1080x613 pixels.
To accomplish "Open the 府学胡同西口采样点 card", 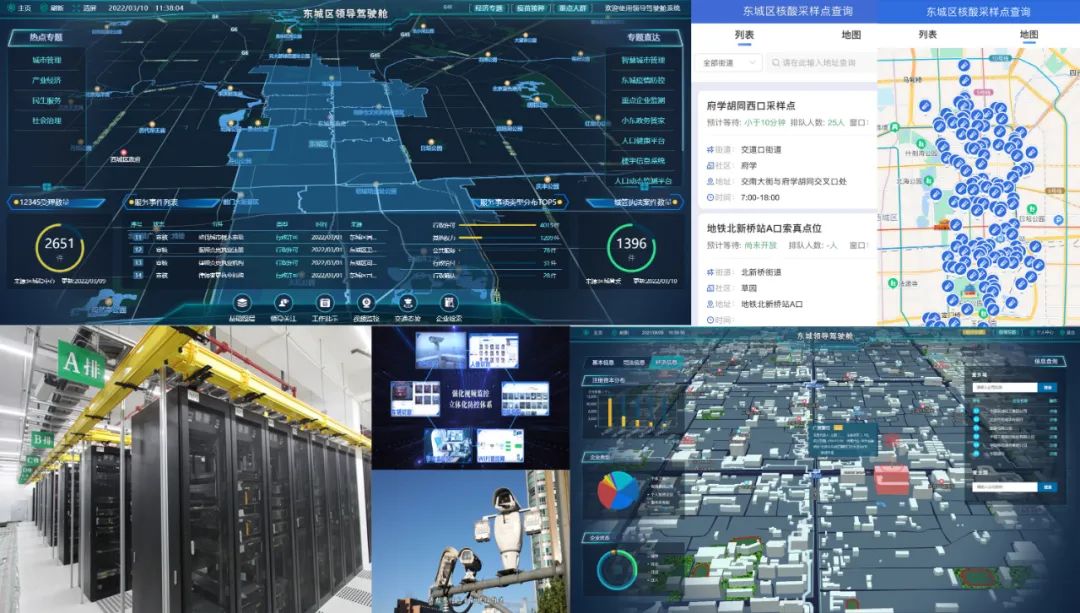I will (787, 149).
